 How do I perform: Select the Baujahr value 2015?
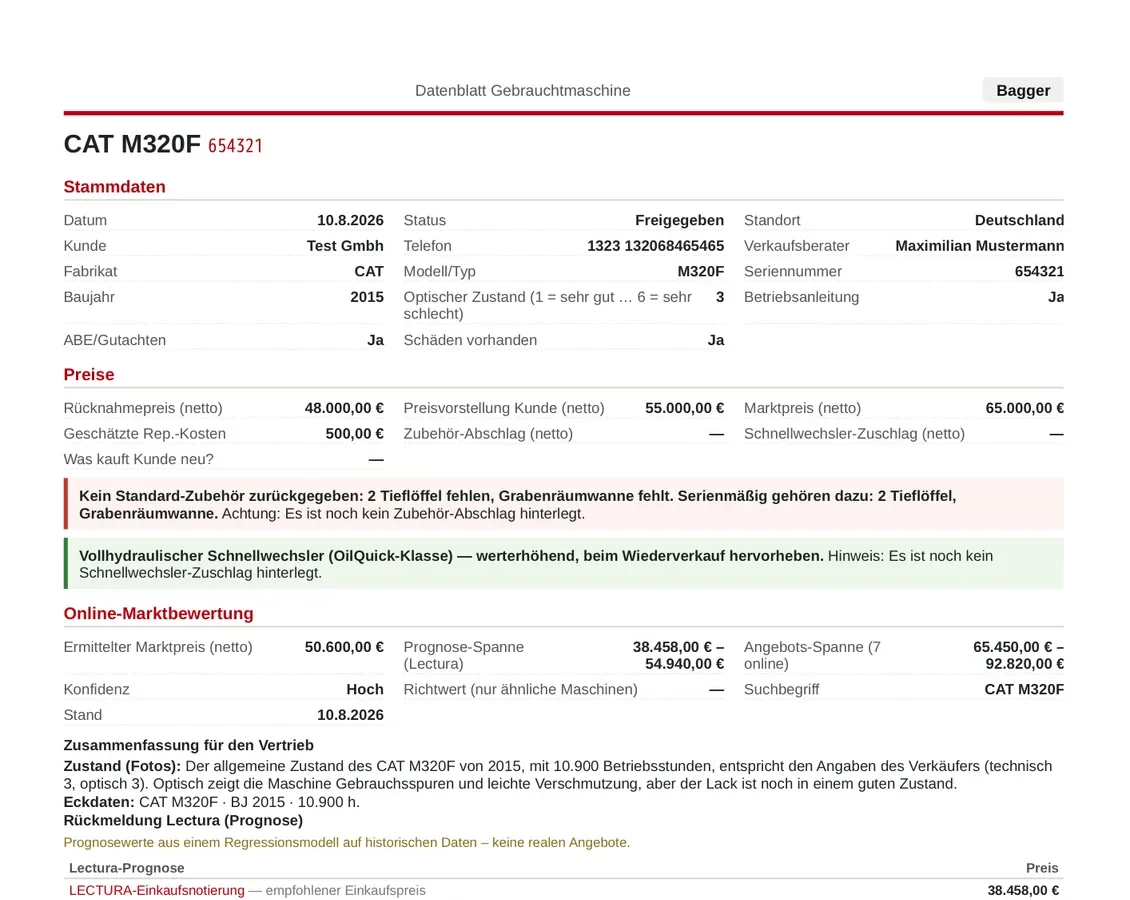click(367, 297)
